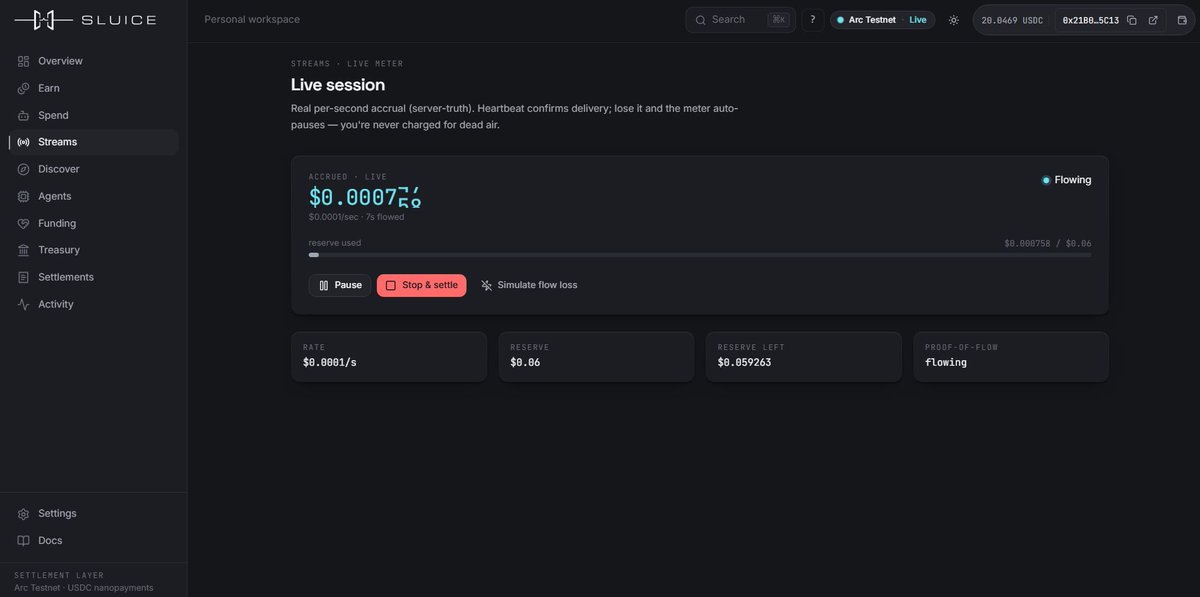This screenshot has height=597, width=1200.
Task: Click the accrued $0.0007 live amount
Action: click(365, 197)
